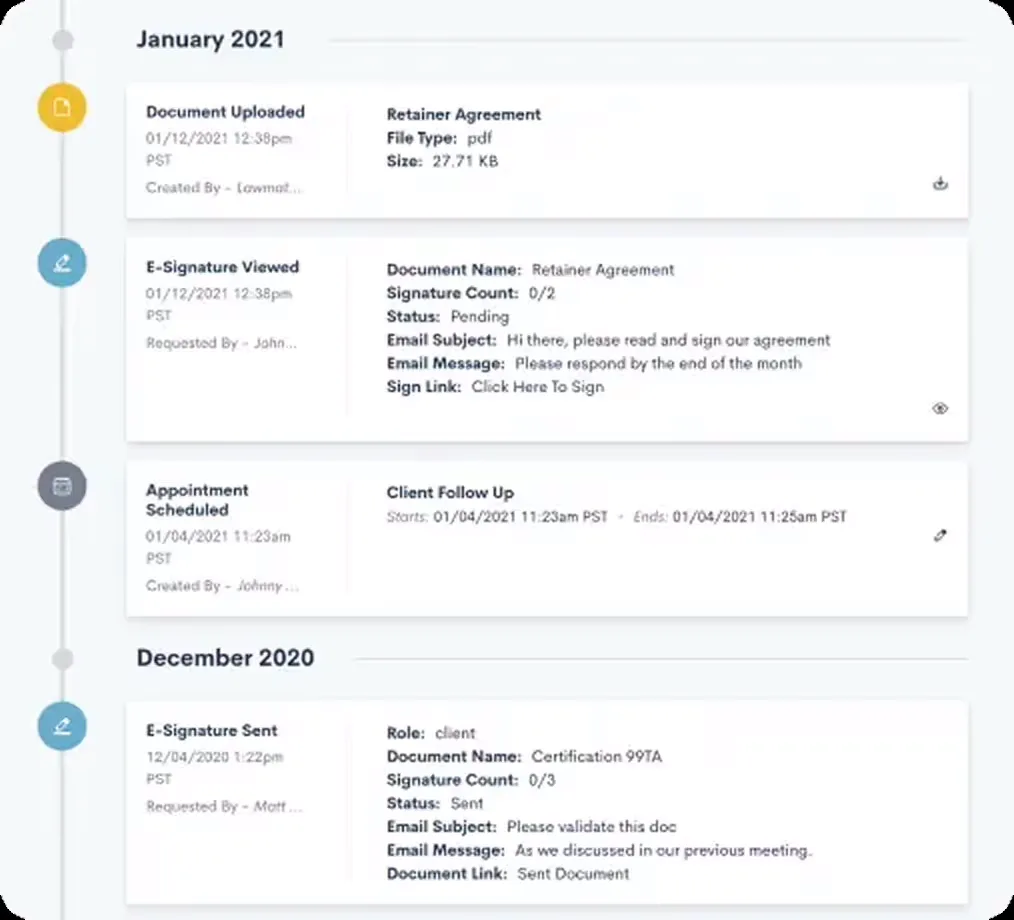1014x920 pixels.
Task: Toggle the preview eye on E-Signature Viewed card
Action: (x=940, y=408)
